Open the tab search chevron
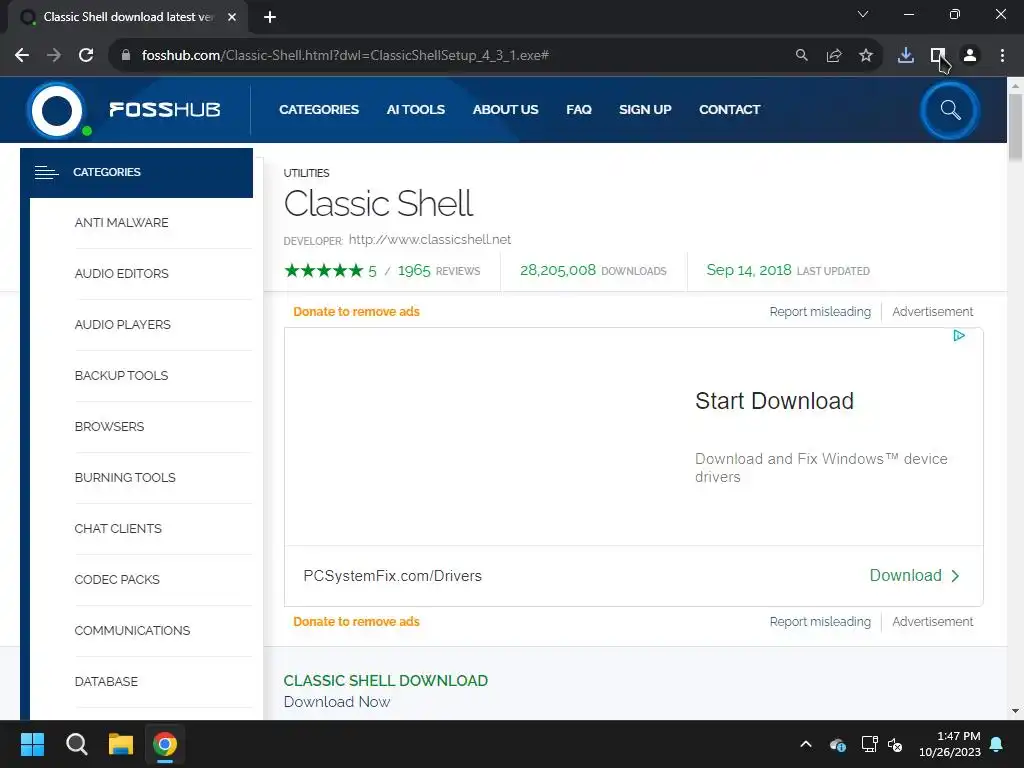 863,14
